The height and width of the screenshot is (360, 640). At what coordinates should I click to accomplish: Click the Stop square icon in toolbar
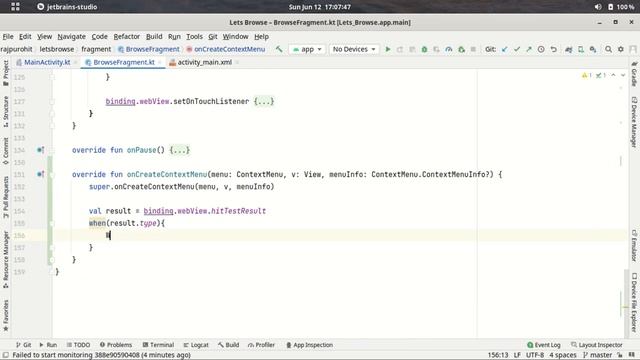[473, 49]
